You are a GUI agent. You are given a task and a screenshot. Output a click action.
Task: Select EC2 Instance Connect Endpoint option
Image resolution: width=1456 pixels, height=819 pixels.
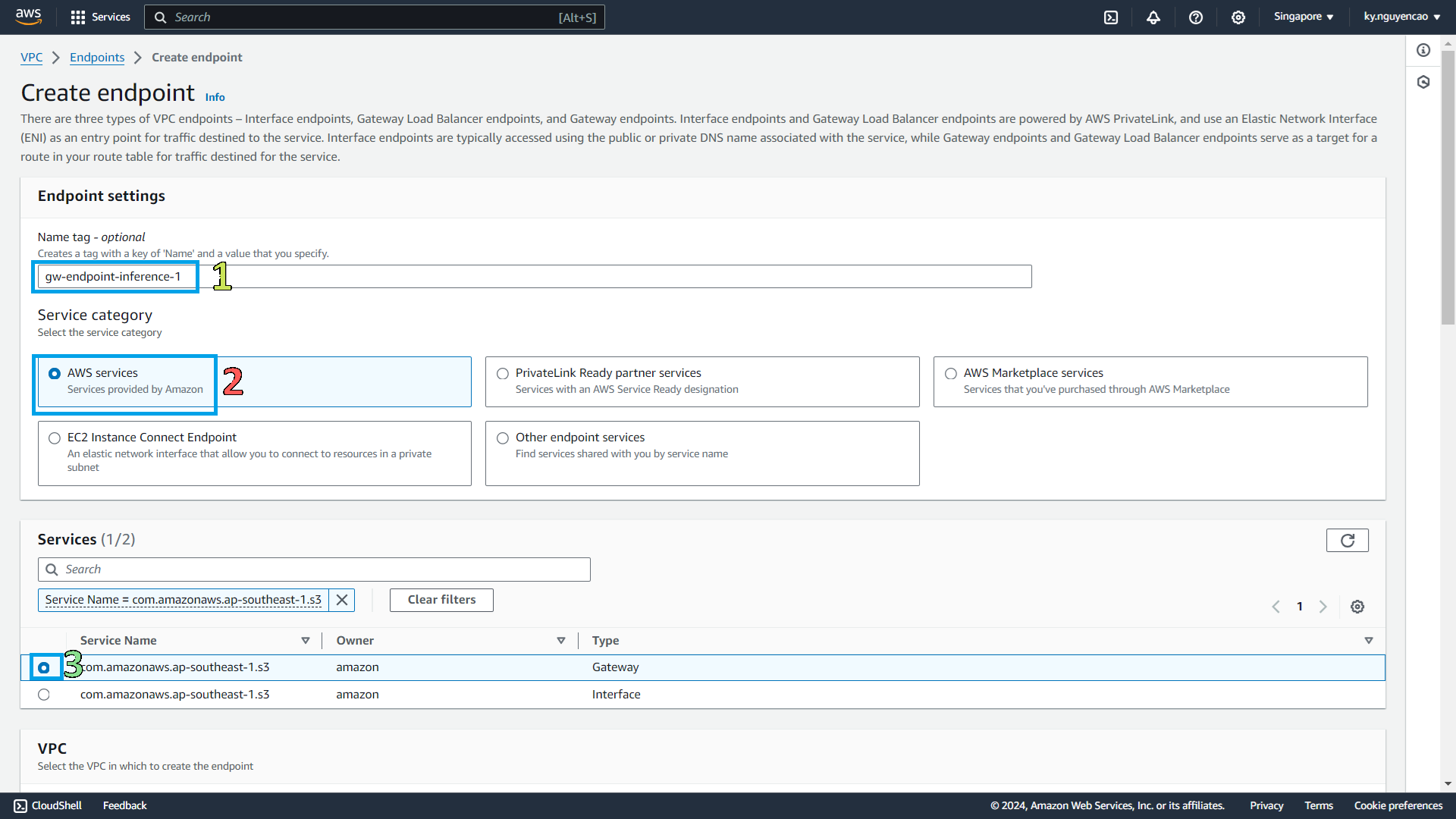[55, 438]
